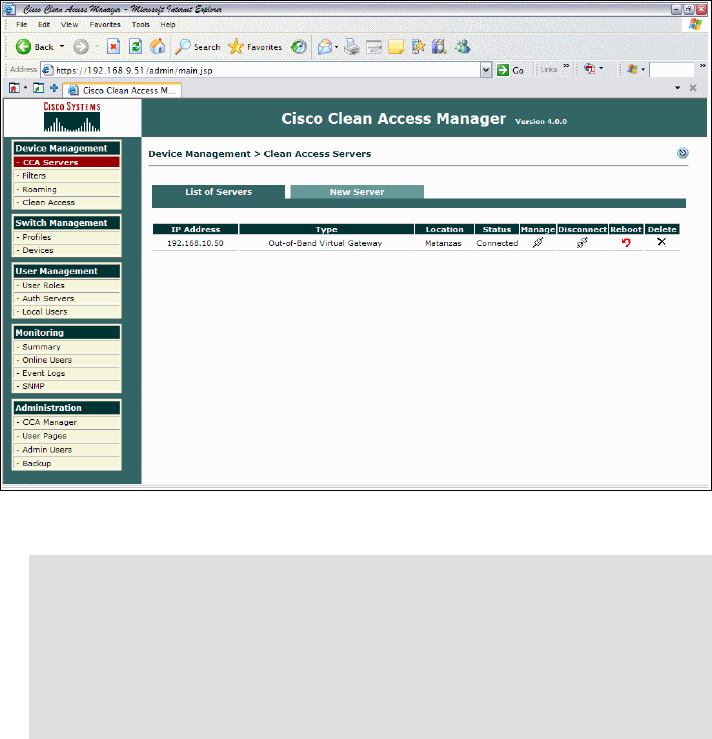Click the Cisco Systems logo
This screenshot has width=712, height=739.
(x=72, y=117)
